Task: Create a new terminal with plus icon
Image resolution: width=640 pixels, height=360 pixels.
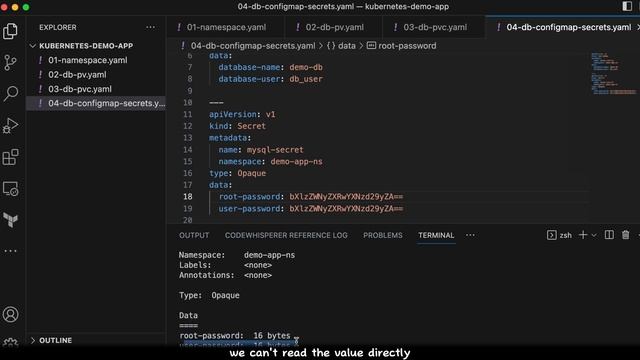Action: (x=583, y=235)
